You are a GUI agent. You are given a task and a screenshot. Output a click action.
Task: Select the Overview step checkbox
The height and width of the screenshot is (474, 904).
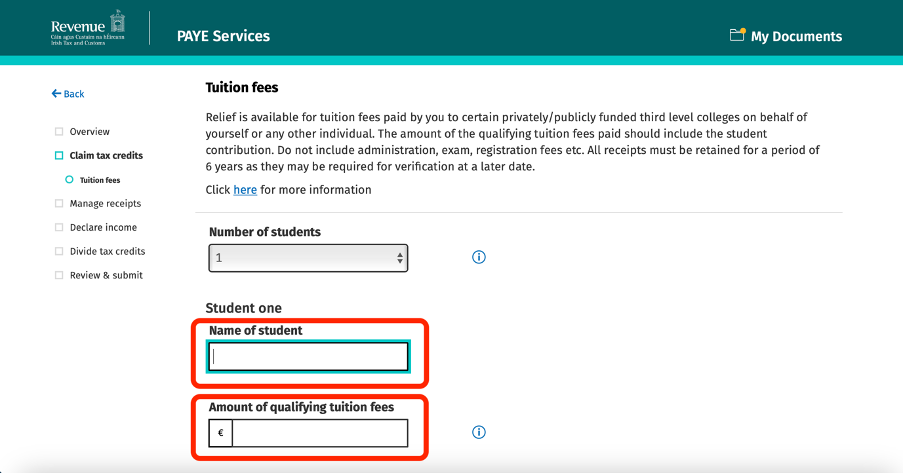[59, 131]
